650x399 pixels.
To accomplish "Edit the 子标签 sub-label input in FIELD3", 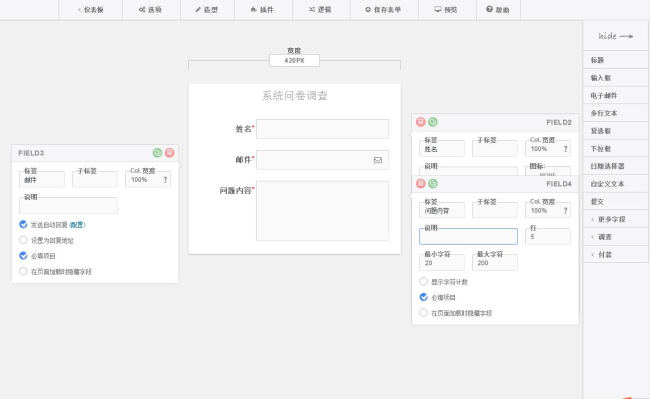I will (95, 179).
